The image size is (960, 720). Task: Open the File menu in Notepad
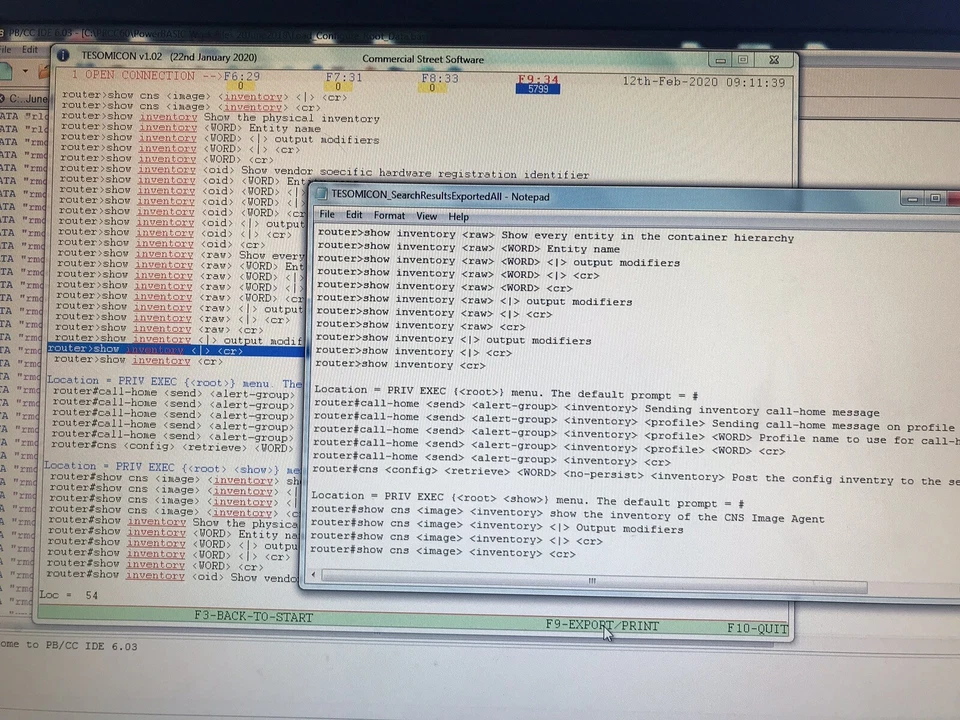coord(326,215)
